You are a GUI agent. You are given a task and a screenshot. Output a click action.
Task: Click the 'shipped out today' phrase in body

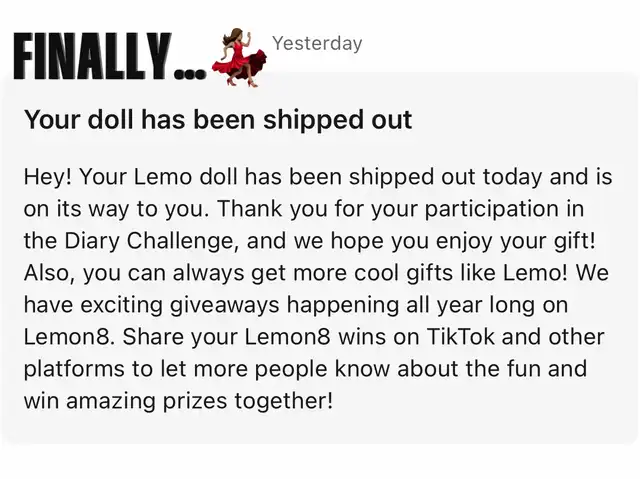446,177
